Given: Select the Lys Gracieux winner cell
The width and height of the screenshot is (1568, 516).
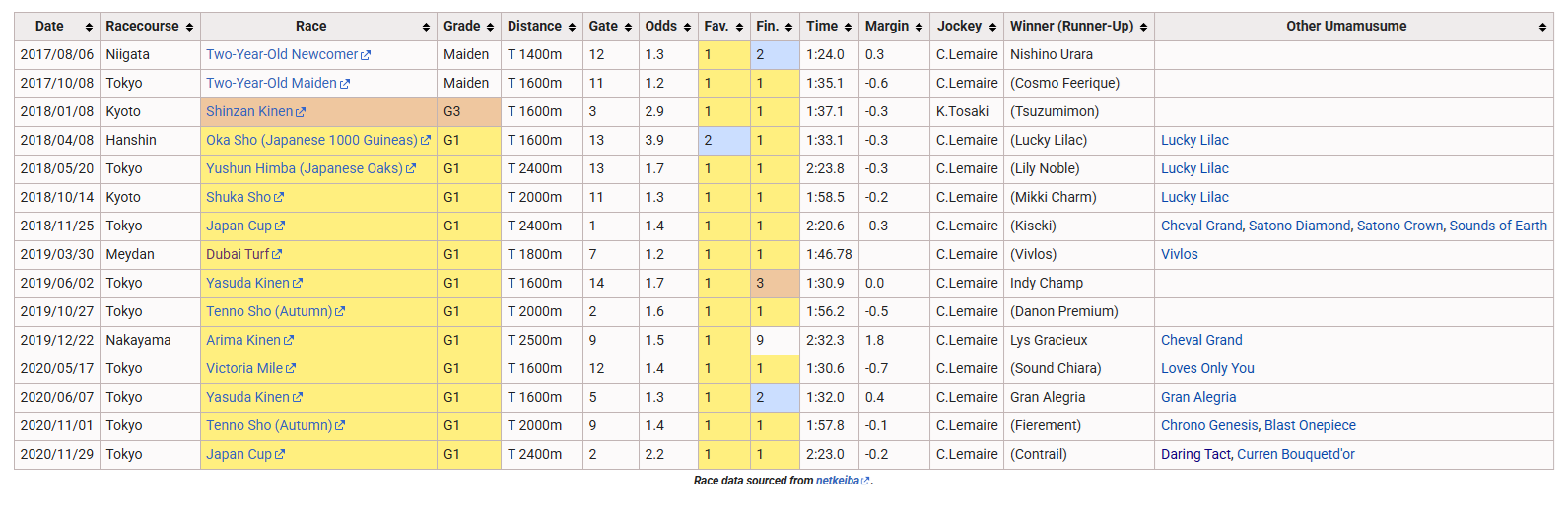Looking at the screenshot, I should point(1079,341).
